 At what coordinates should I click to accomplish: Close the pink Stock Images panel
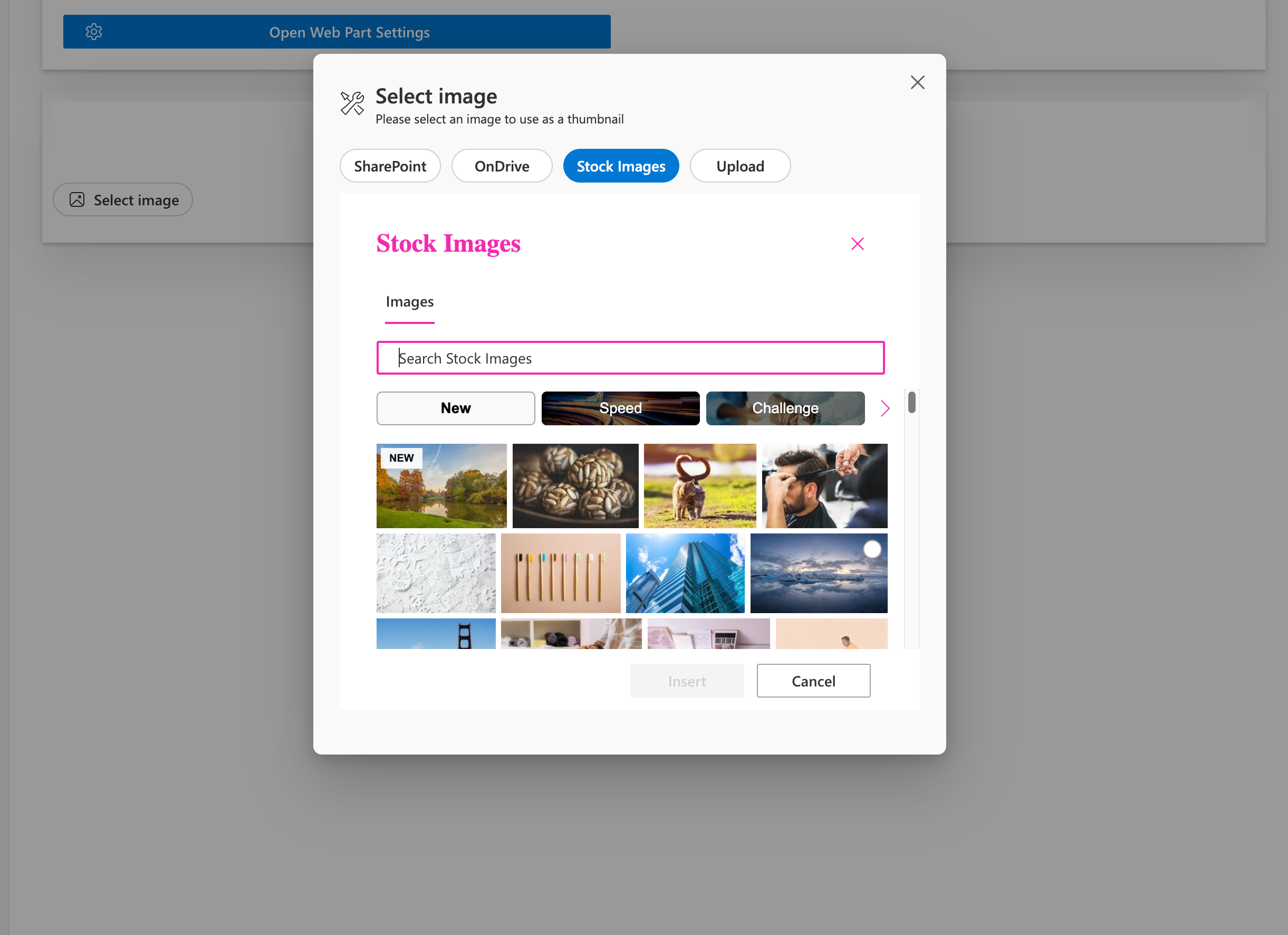pos(857,244)
